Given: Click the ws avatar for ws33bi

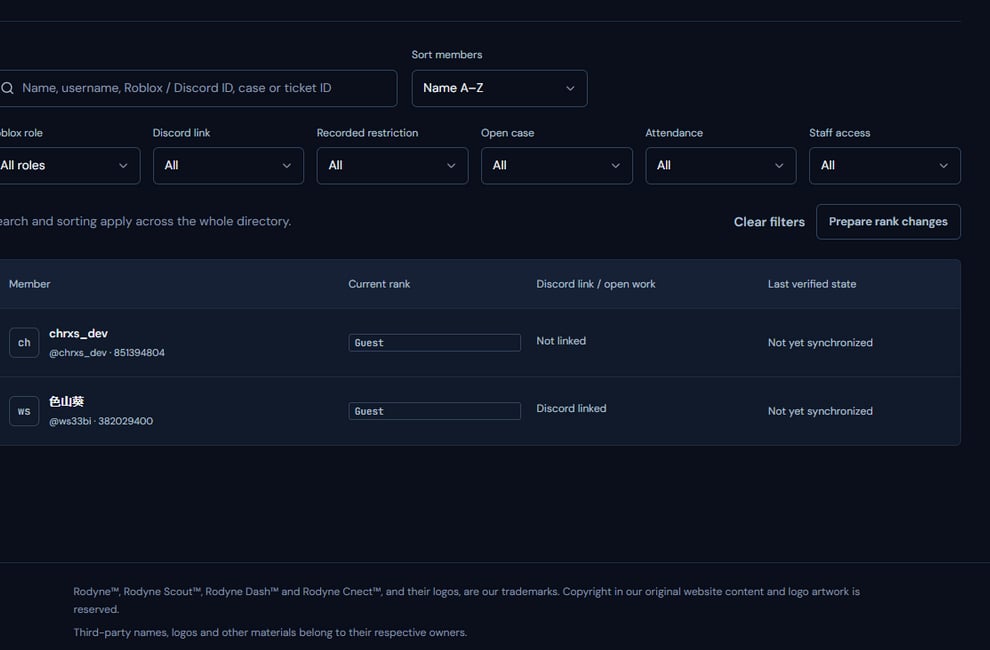Looking at the screenshot, I should (x=24, y=411).
